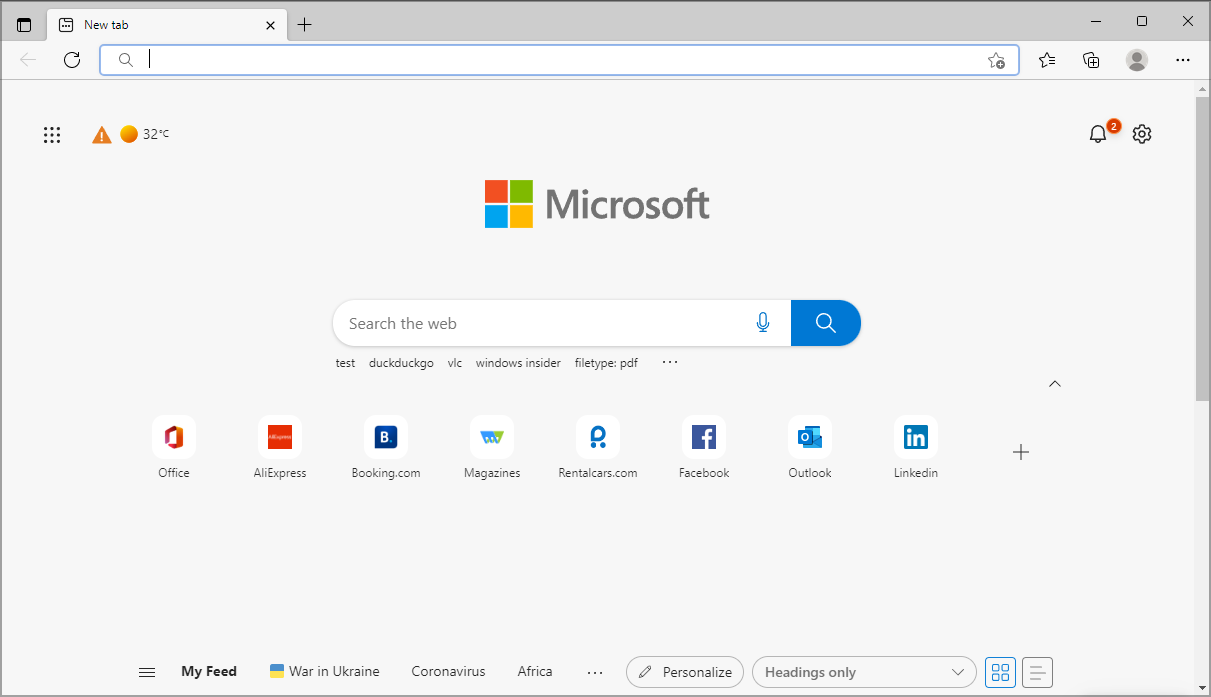Click the browser refresh icon

pos(72,60)
